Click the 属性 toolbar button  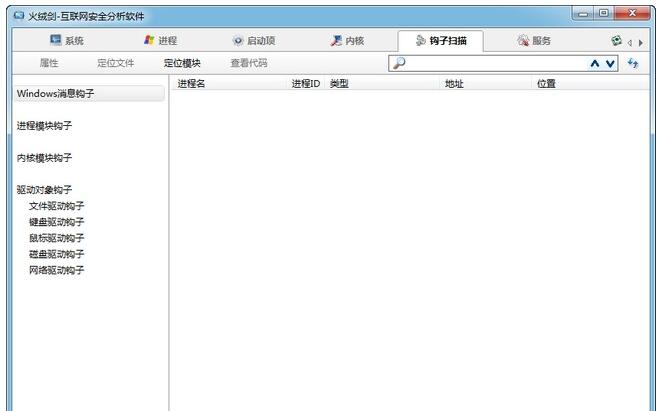point(49,63)
